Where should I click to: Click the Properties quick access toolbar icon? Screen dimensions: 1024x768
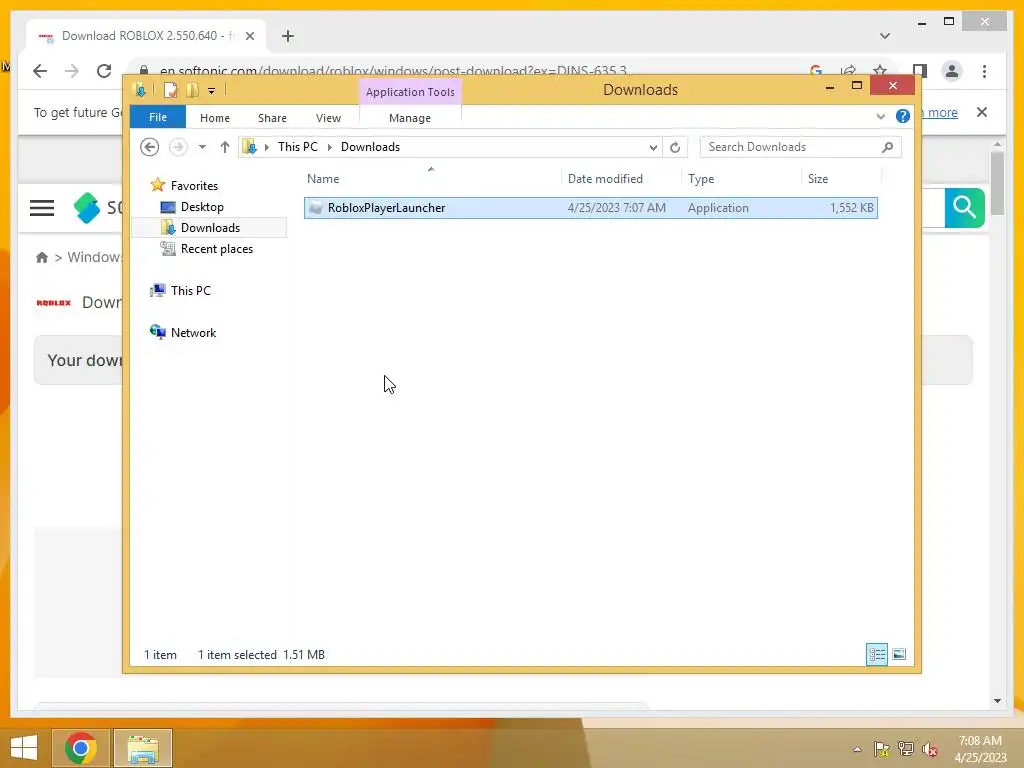click(x=170, y=90)
